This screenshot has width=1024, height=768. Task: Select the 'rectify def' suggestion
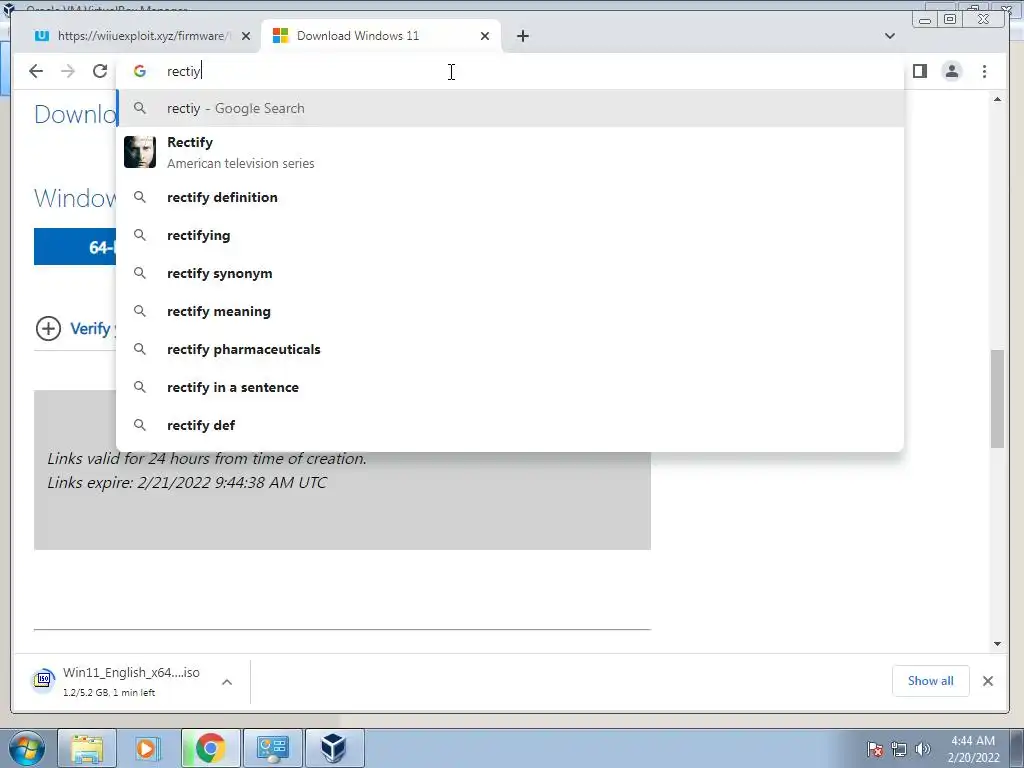click(x=511, y=425)
